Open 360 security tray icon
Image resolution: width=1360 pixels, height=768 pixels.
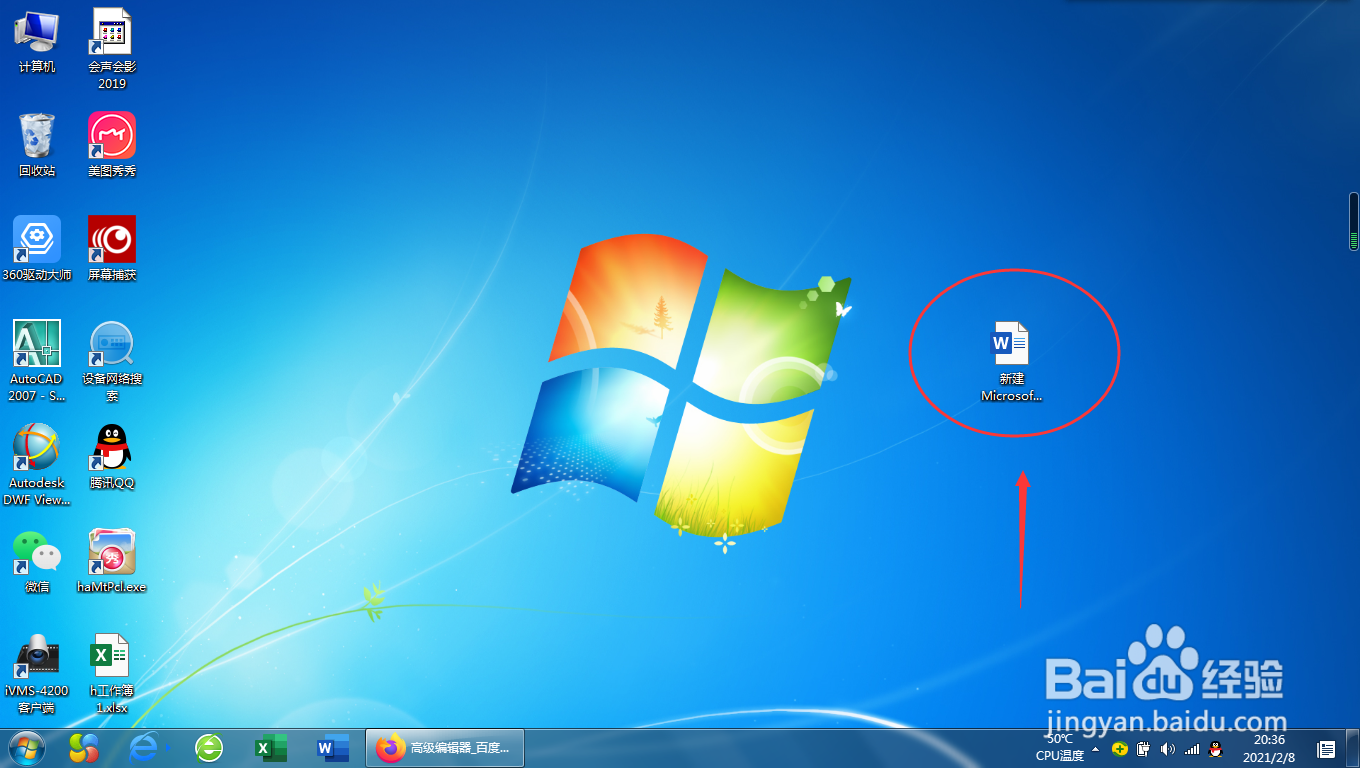[1119, 748]
